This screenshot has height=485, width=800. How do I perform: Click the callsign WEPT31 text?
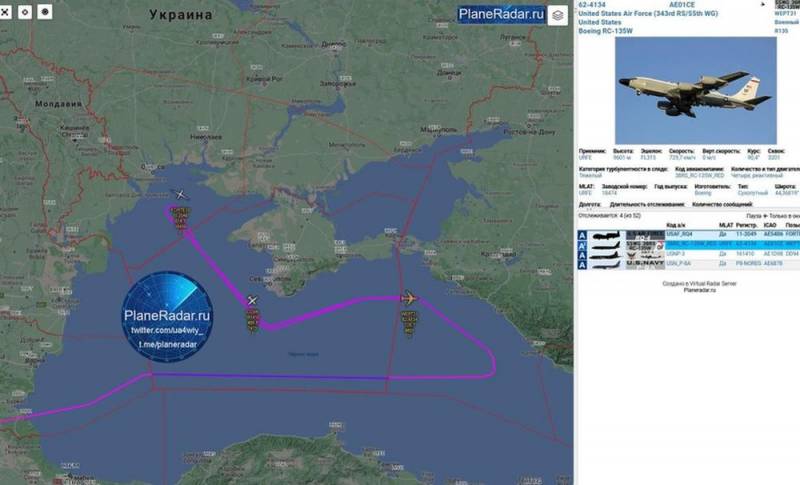(x=785, y=14)
